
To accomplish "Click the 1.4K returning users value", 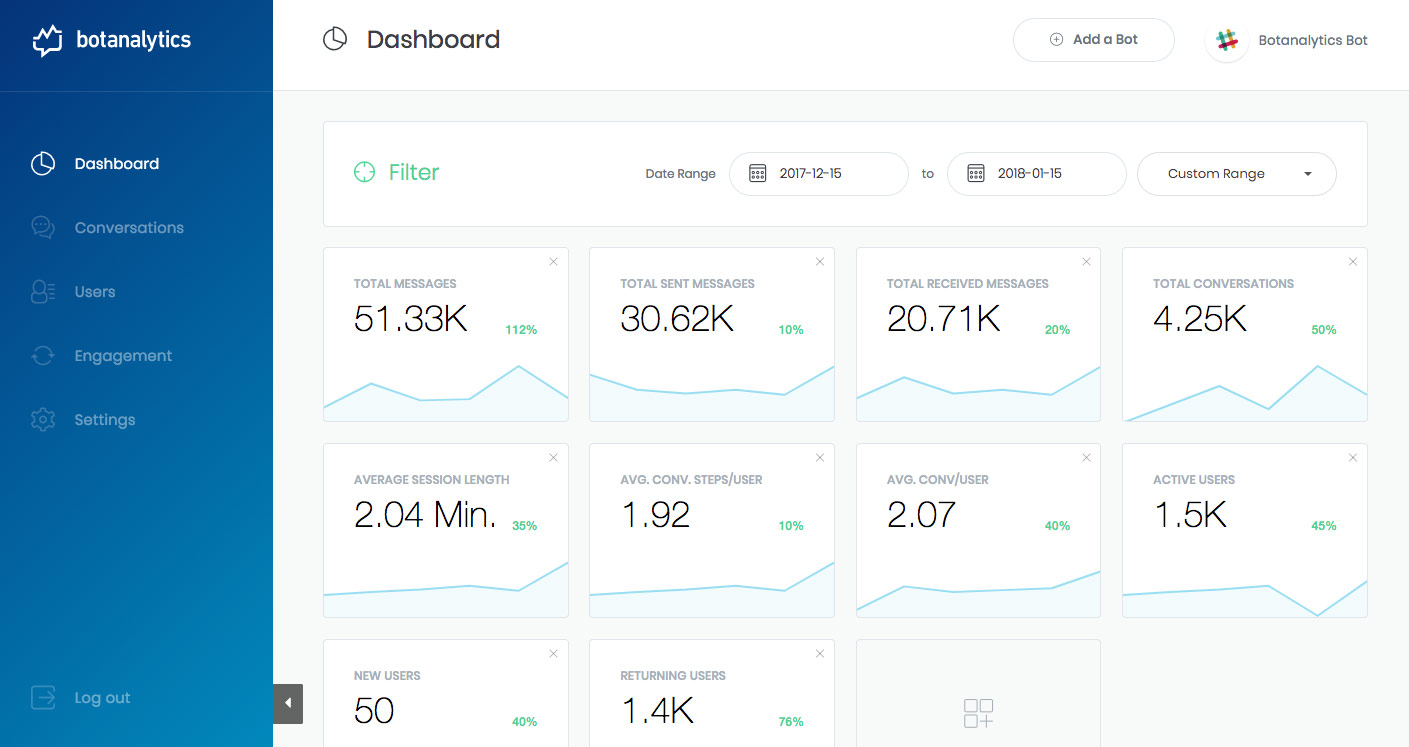I will tap(657, 711).
